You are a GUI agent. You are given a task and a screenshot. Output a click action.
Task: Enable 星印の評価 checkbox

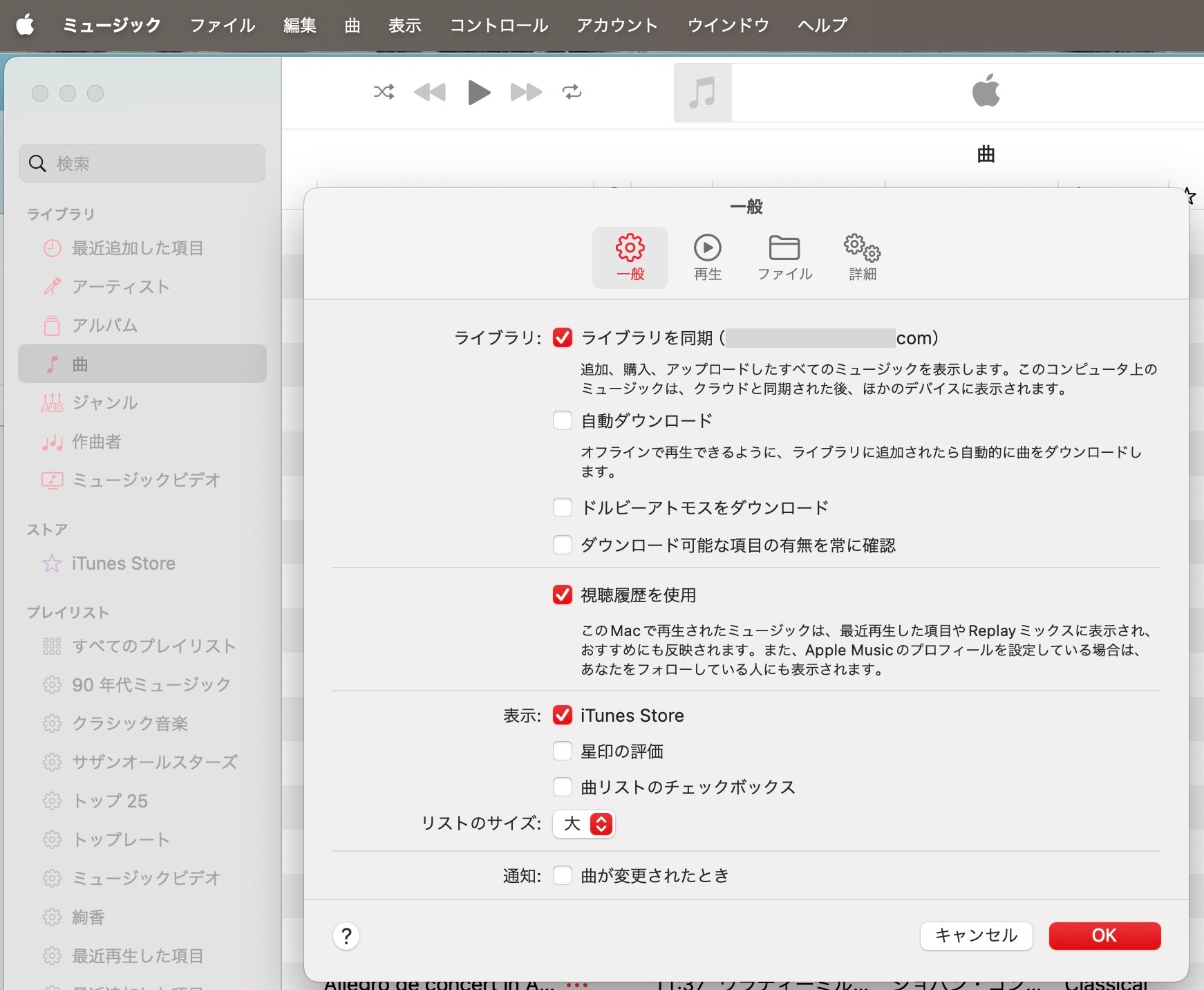(563, 751)
